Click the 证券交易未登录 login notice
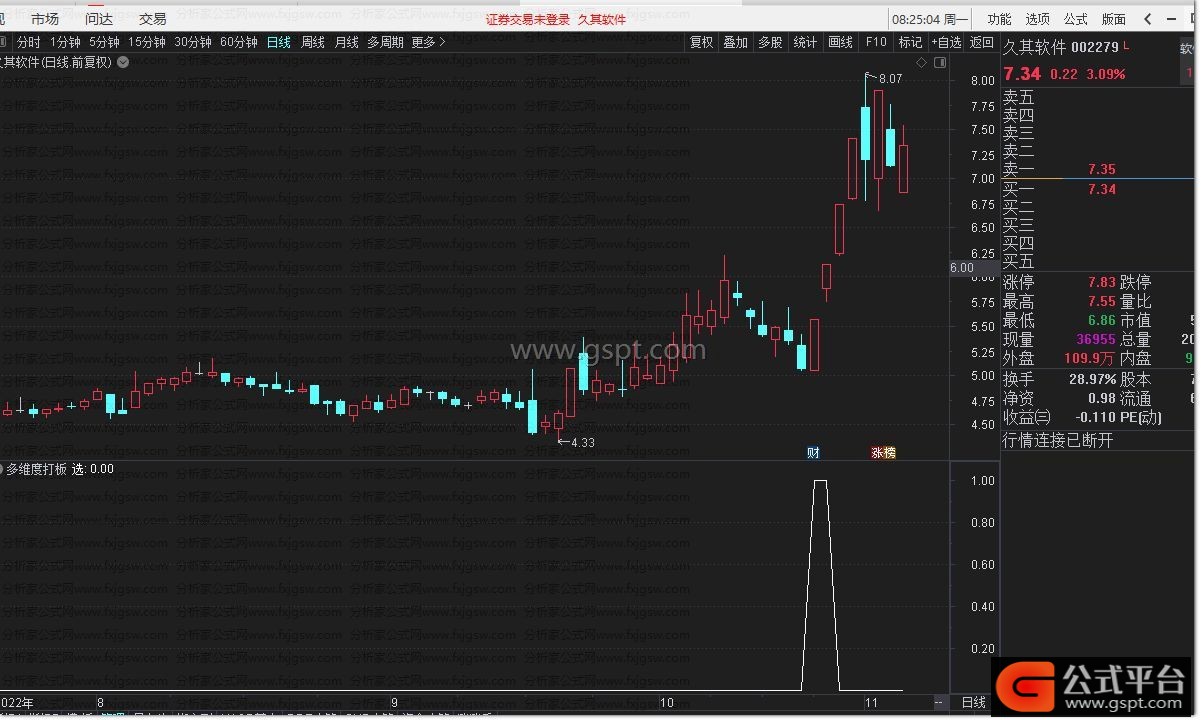1201x720 pixels. [528, 20]
